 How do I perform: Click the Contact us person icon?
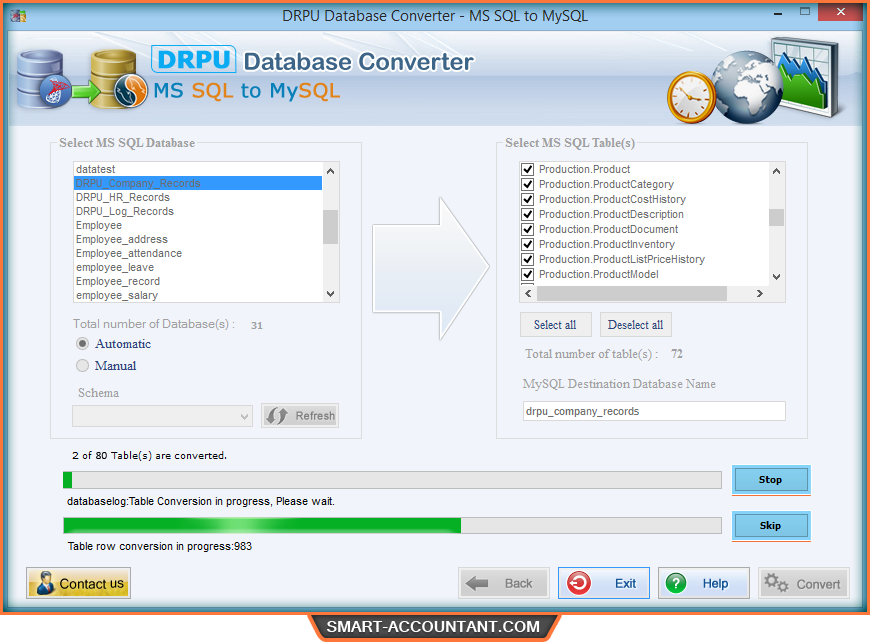[x=45, y=583]
